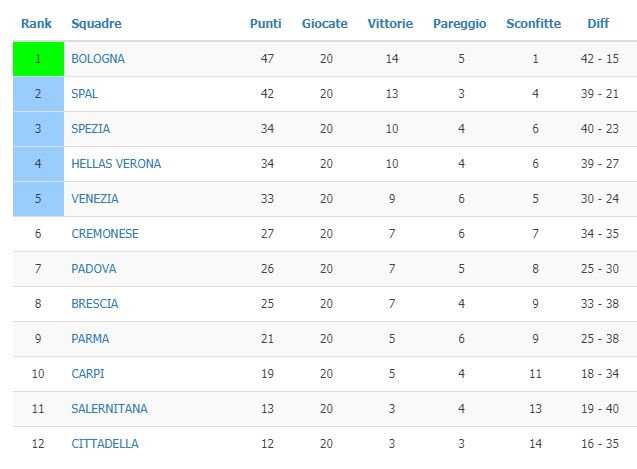
Task: Open the Cittadella team link
Action: (105, 443)
